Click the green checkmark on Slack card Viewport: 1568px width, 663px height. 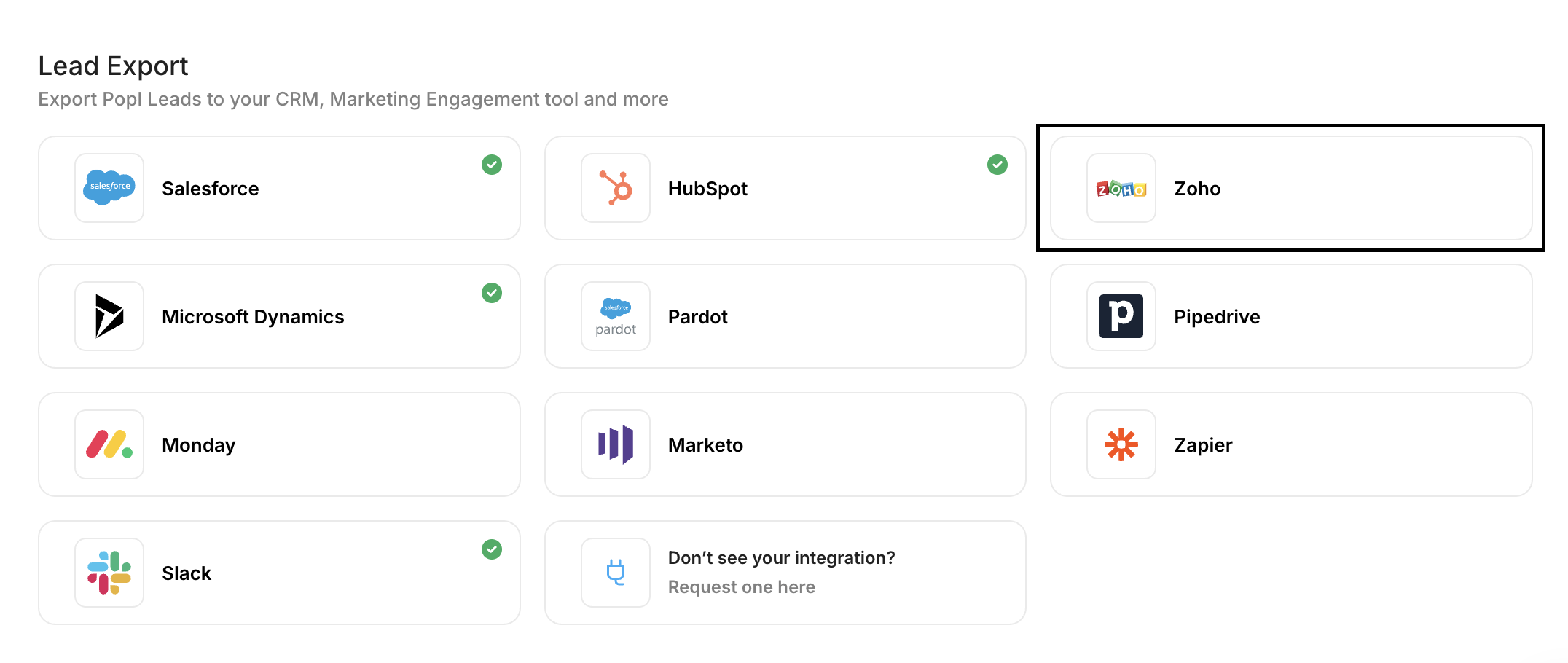coord(492,549)
